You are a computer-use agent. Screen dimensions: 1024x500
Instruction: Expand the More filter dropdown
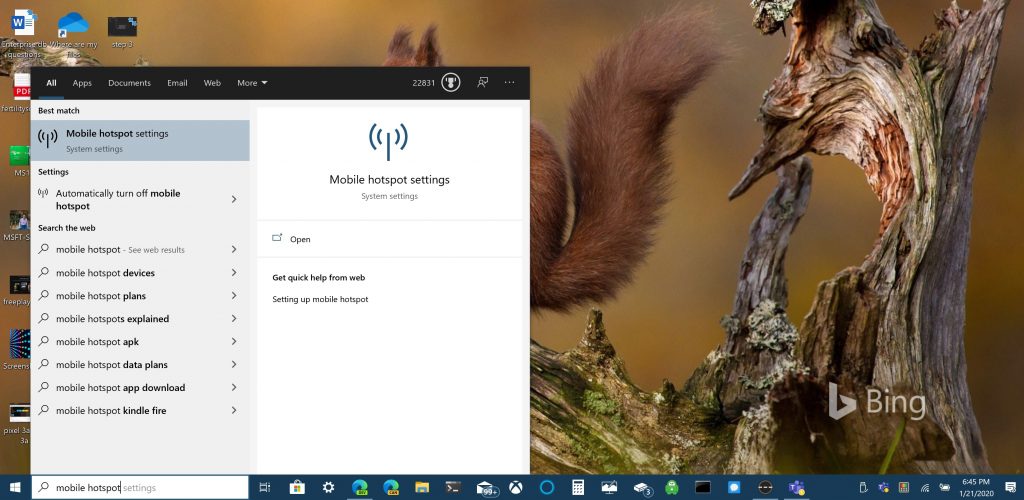252,83
